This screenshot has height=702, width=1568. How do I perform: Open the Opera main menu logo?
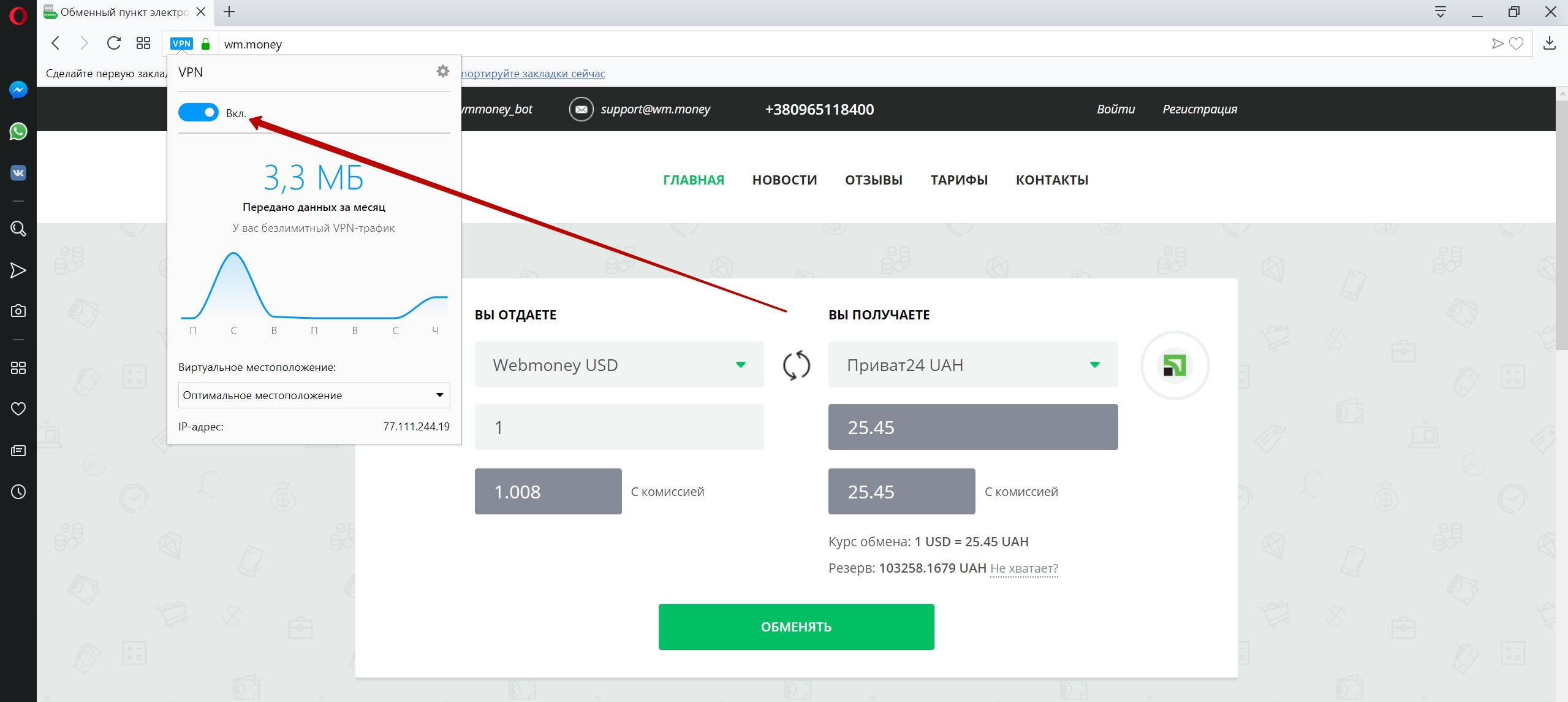click(18, 15)
